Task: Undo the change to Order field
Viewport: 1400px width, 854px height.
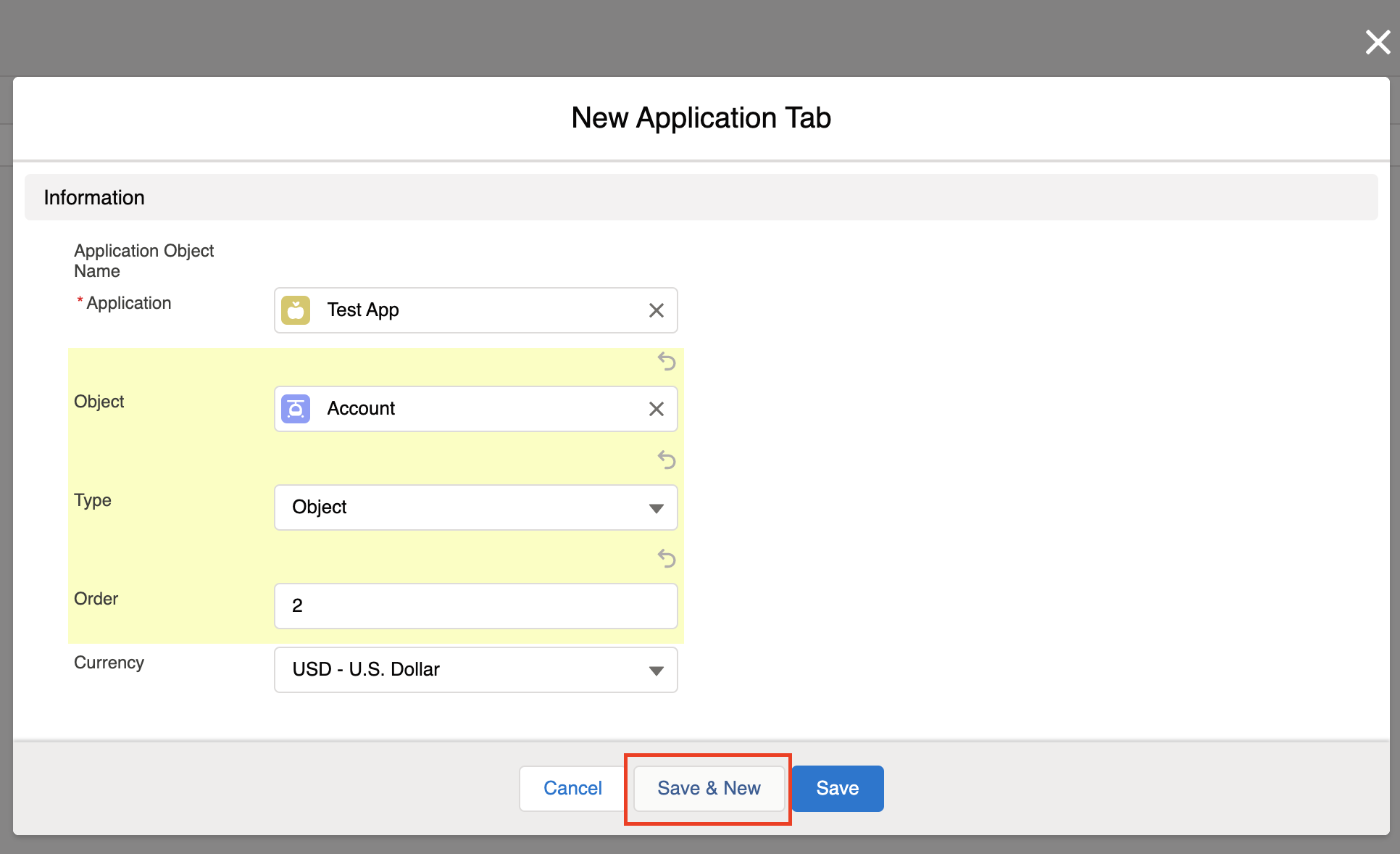Action: (x=666, y=558)
